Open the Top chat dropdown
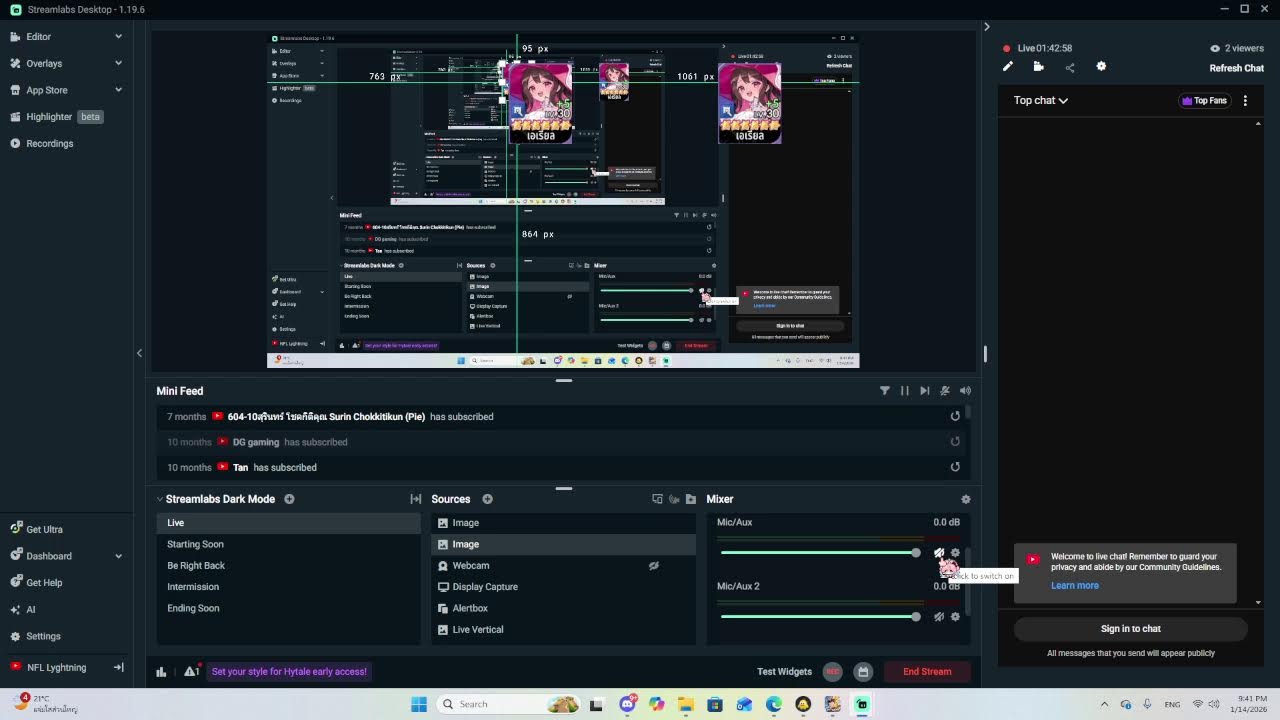This screenshot has width=1280, height=720. click(1041, 100)
